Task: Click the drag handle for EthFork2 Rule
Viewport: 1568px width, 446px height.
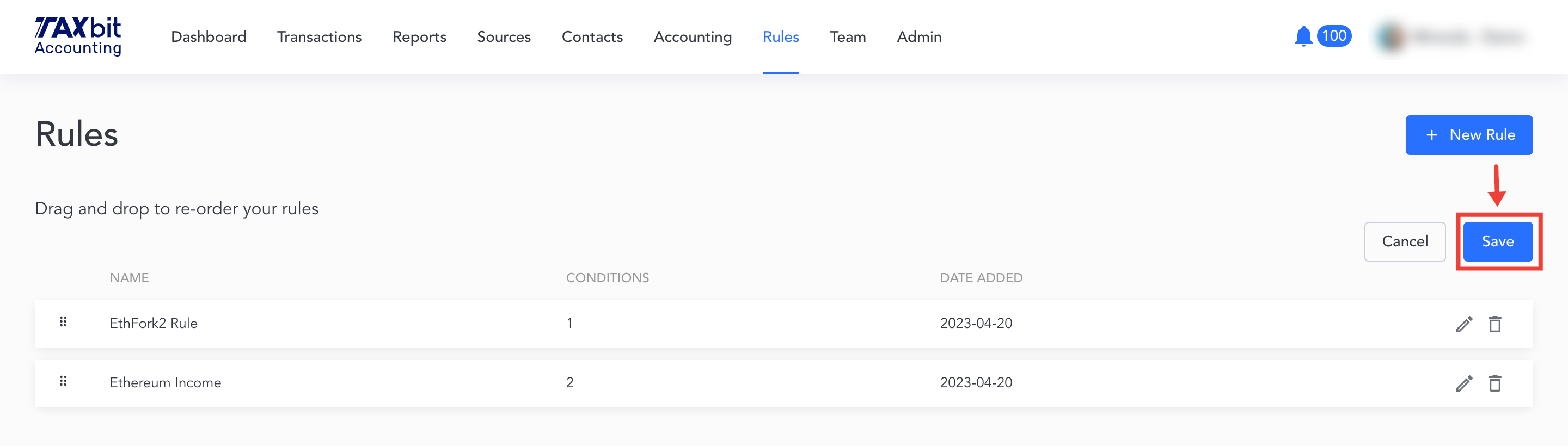Action: pos(63,323)
